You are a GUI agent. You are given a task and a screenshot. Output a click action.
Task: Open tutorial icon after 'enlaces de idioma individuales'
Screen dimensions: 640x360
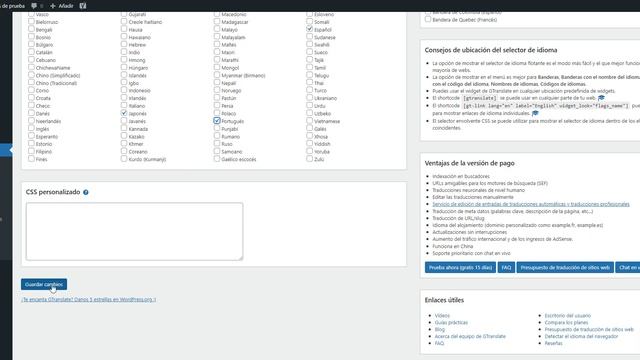[x=535, y=113]
